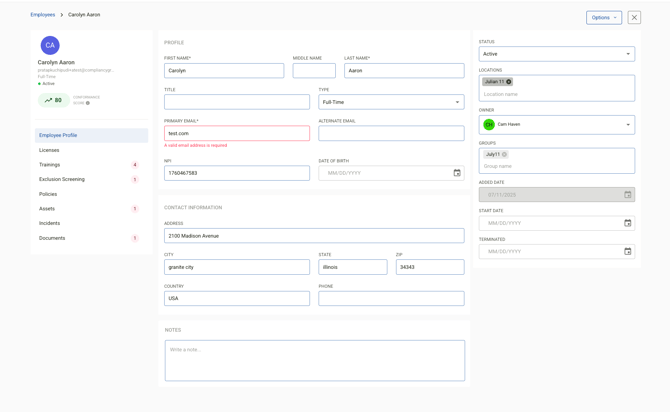This screenshot has height=412, width=670.
Task: Click the Location name input
Action: [x=556, y=94]
